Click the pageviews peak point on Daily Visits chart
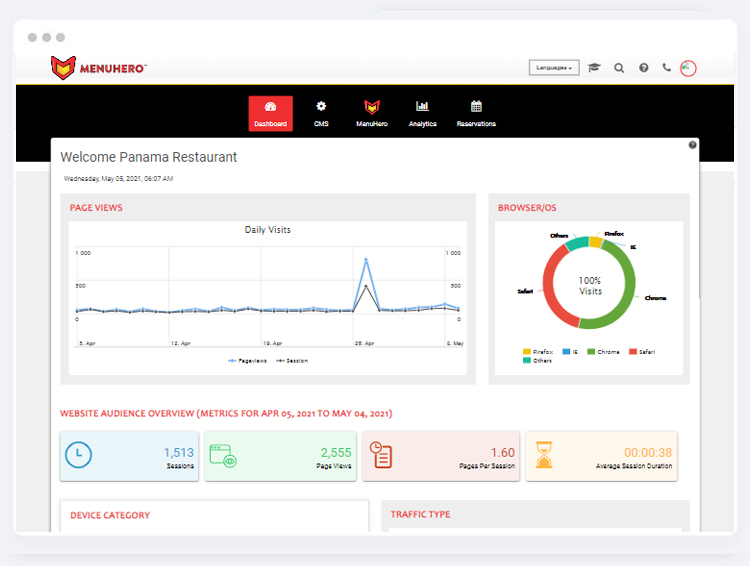 click(x=366, y=260)
